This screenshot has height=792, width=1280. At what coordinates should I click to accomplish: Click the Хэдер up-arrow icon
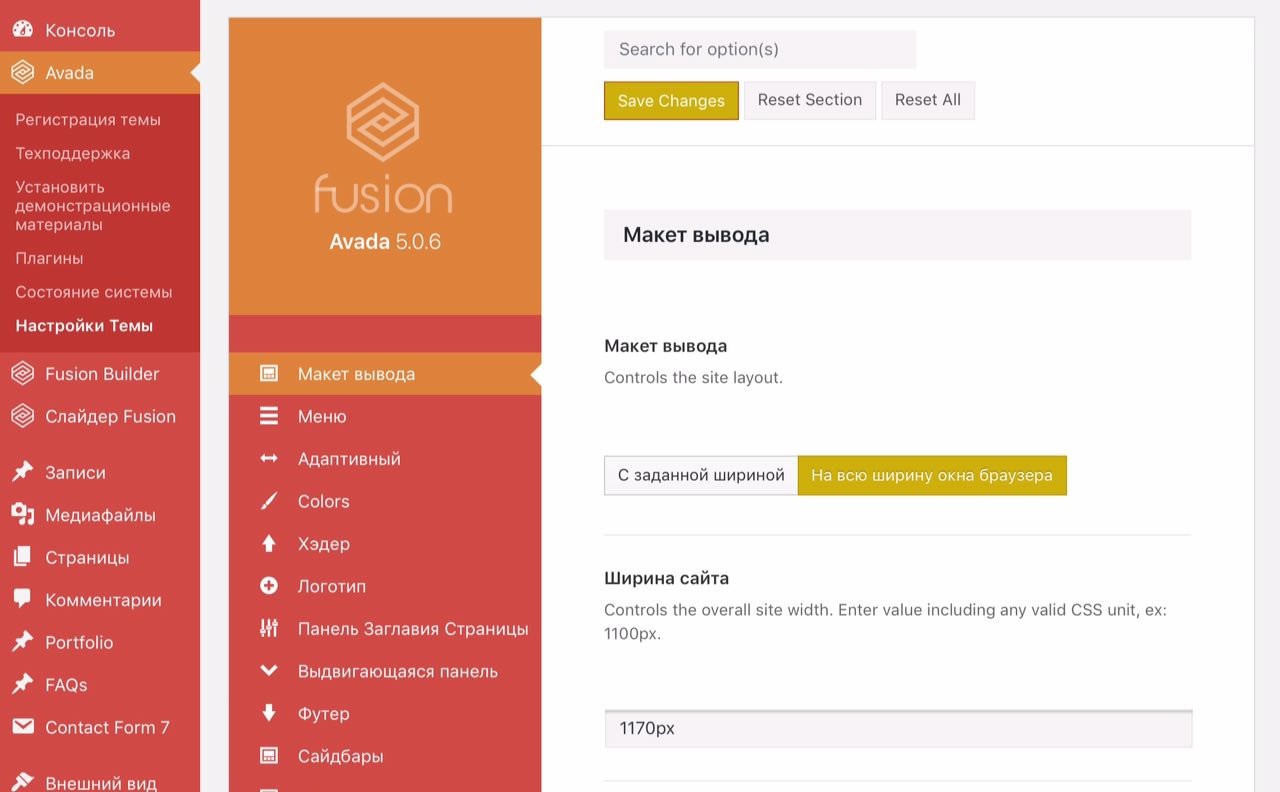(269, 544)
